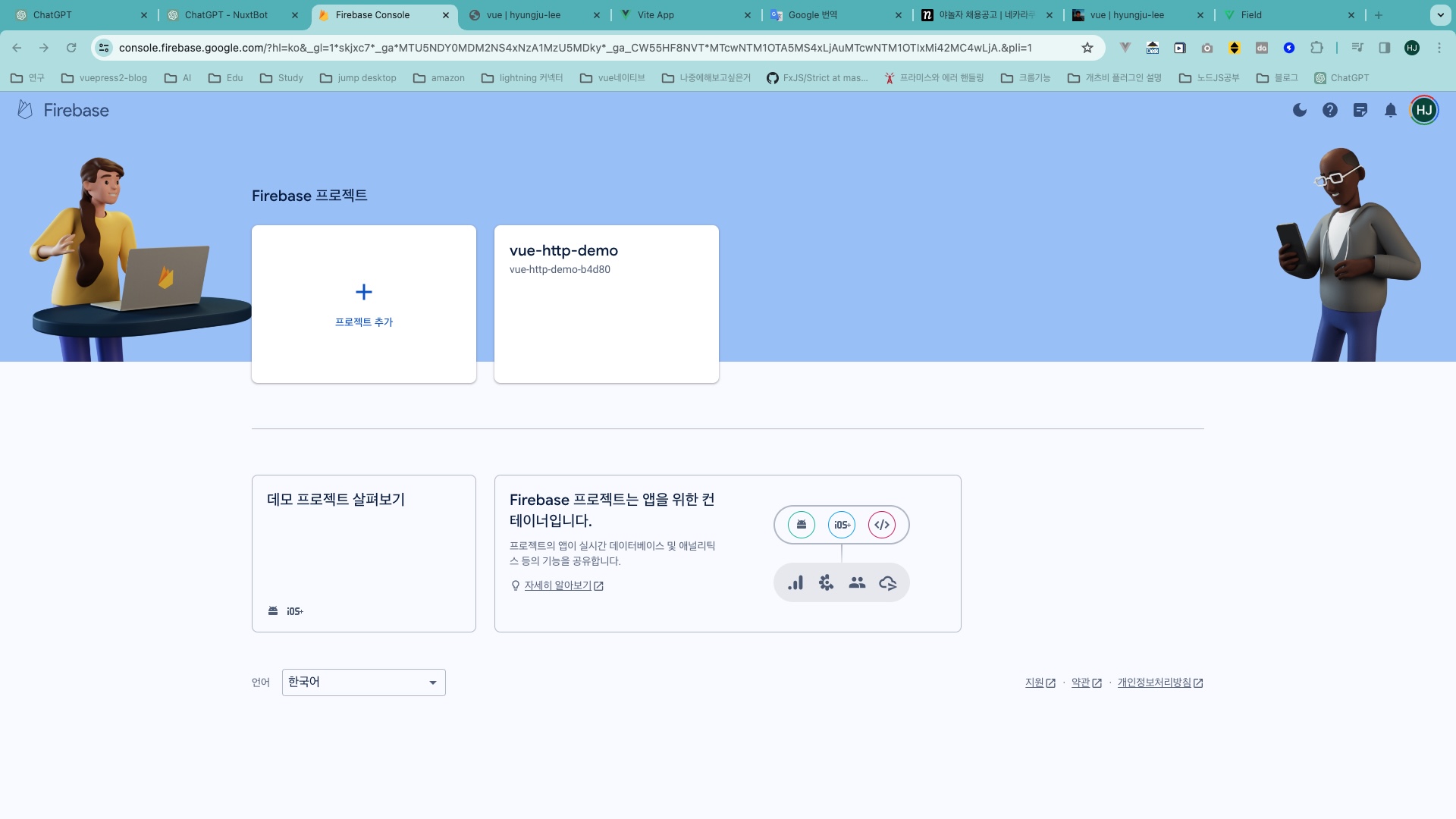Open the '지원' footer link
The image size is (1456, 819).
1040,682
